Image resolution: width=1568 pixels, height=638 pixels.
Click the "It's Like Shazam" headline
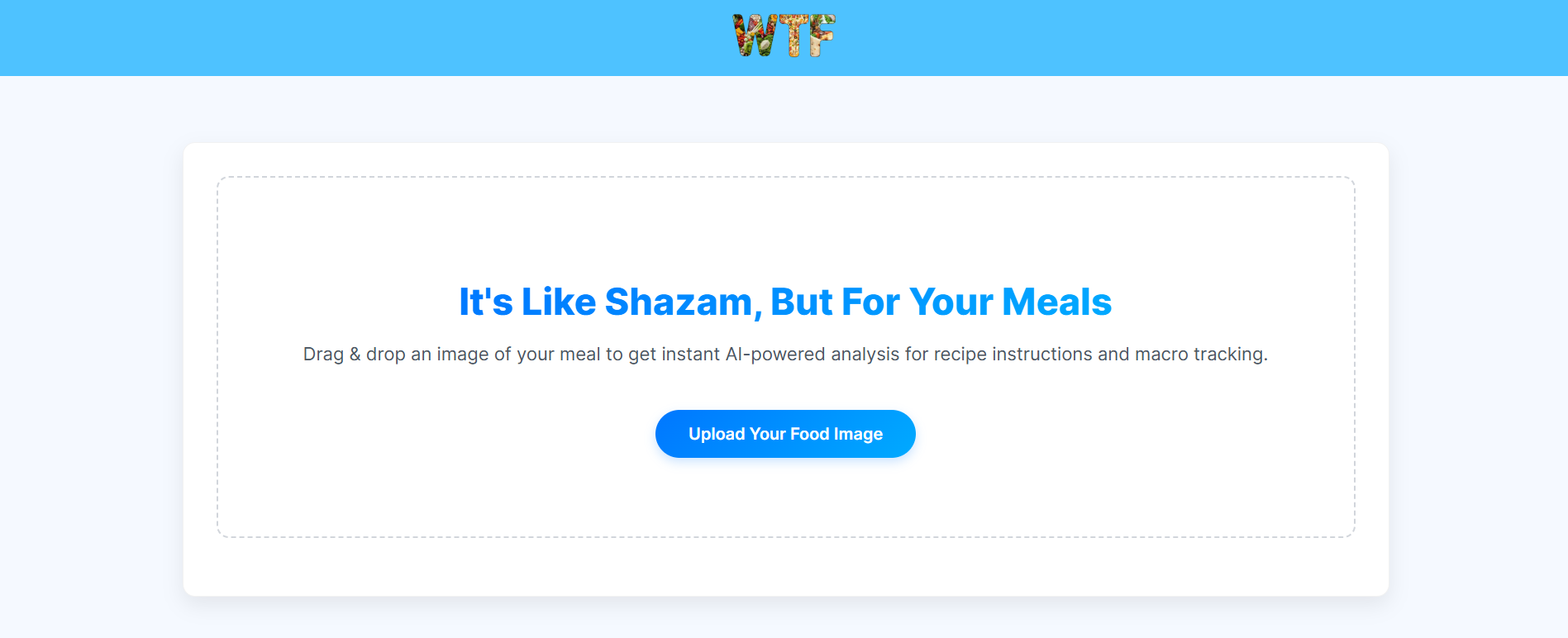pyautogui.click(x=785, y=302)
